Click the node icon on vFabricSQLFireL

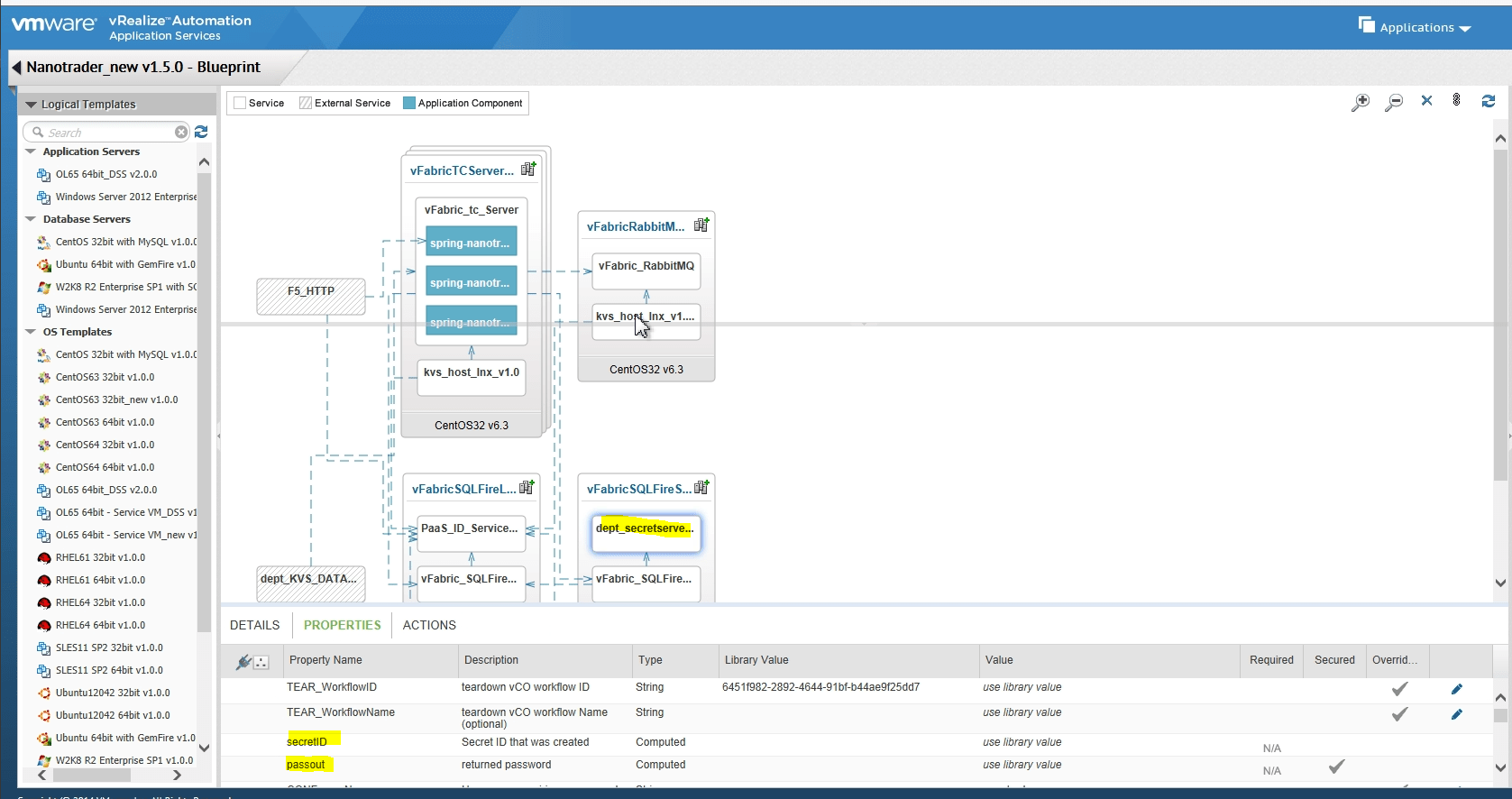(x=527, y=487)
